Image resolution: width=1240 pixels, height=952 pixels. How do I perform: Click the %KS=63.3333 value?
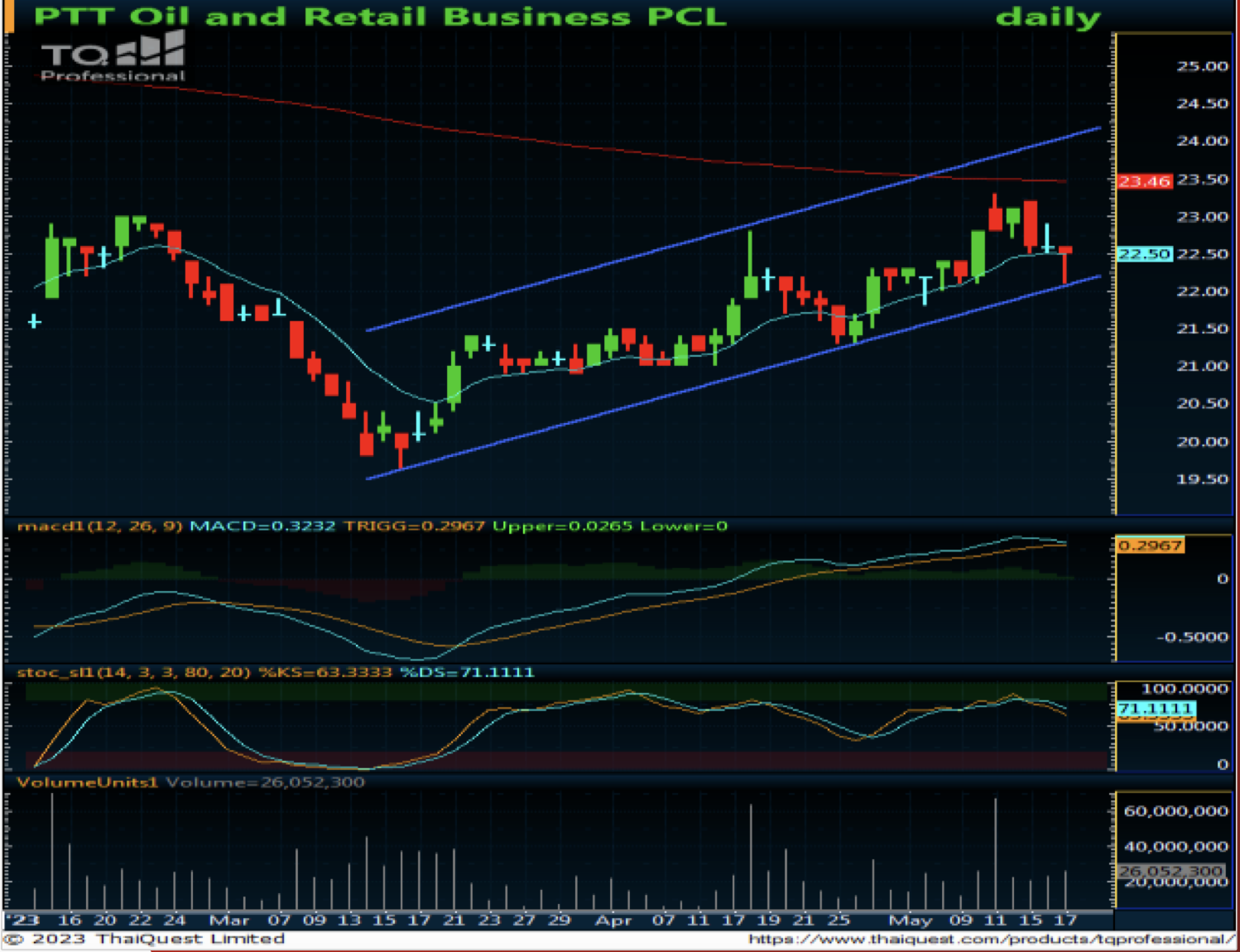tap(324, 671)
